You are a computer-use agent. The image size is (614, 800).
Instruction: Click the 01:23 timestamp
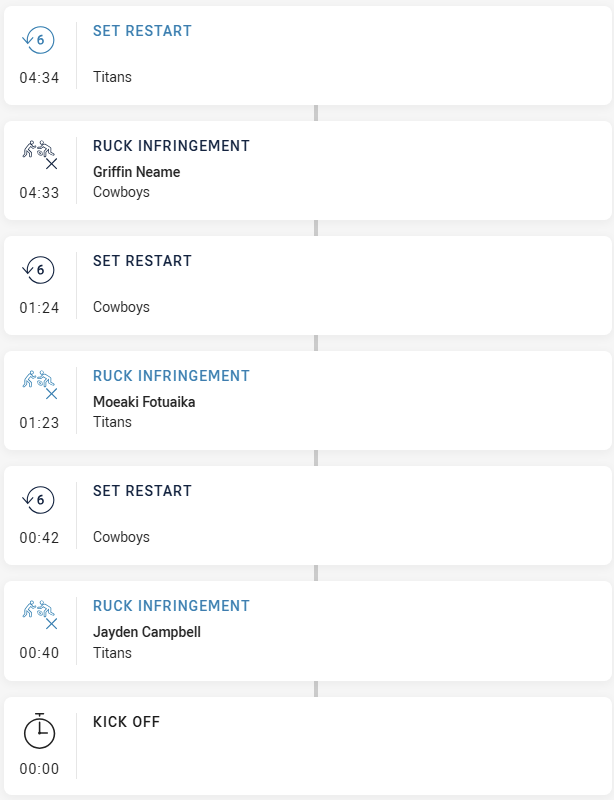(x=39, y=423)
